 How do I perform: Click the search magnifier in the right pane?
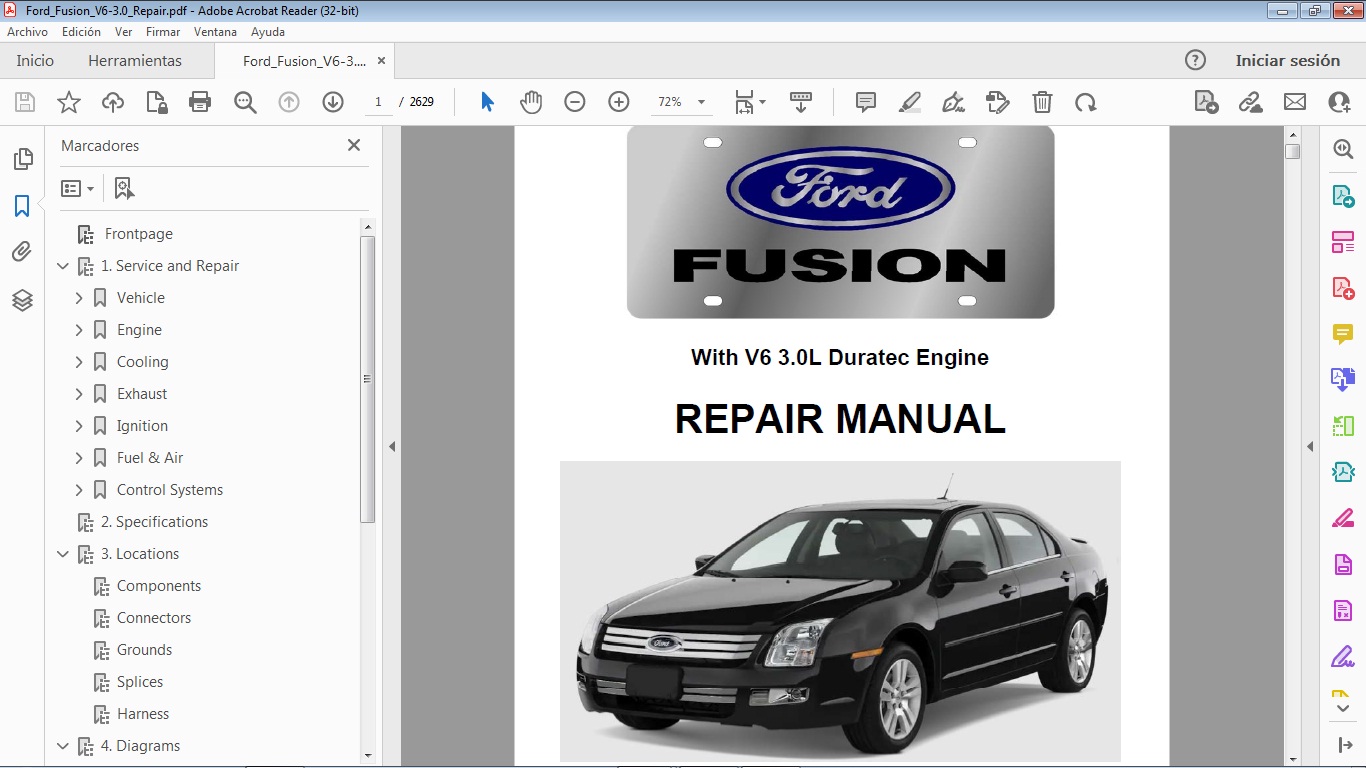[1342, 148]
